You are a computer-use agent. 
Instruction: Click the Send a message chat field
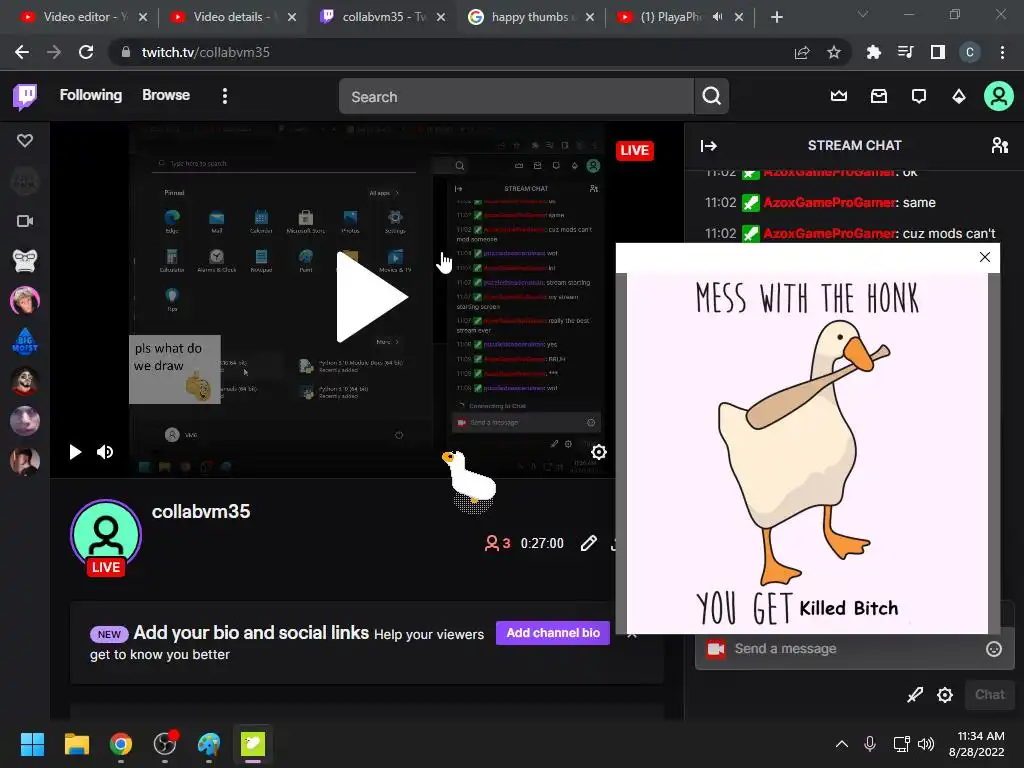tap(856, 648)
